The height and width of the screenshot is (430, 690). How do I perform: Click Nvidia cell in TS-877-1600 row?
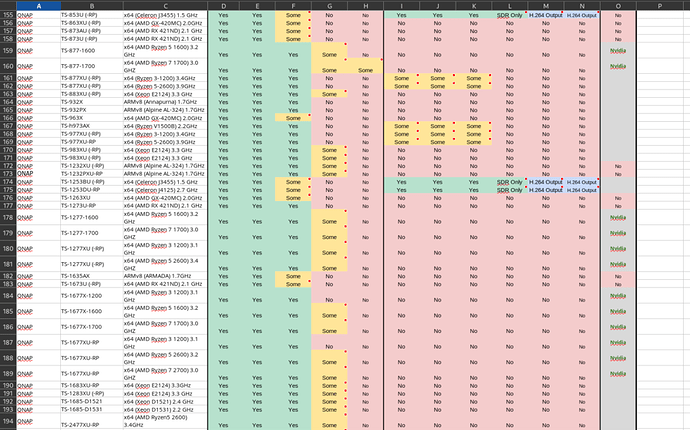point(618,51)
